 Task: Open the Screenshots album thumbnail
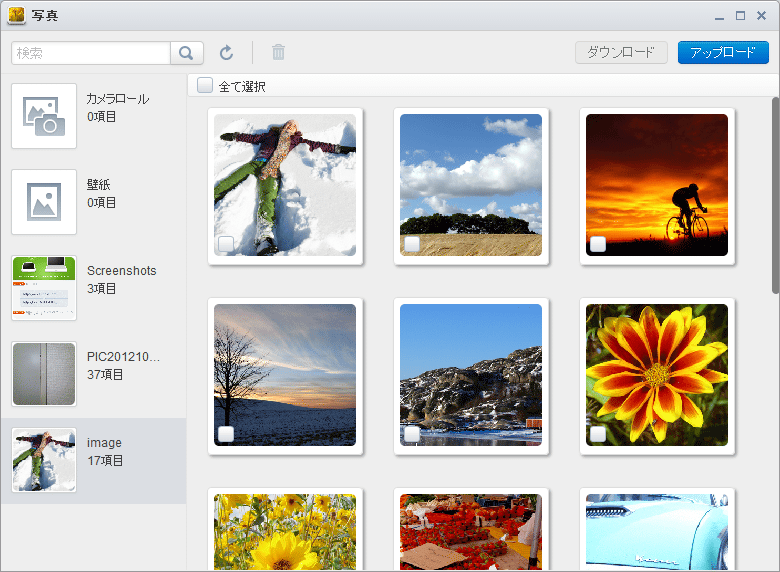tap(44, 288)
